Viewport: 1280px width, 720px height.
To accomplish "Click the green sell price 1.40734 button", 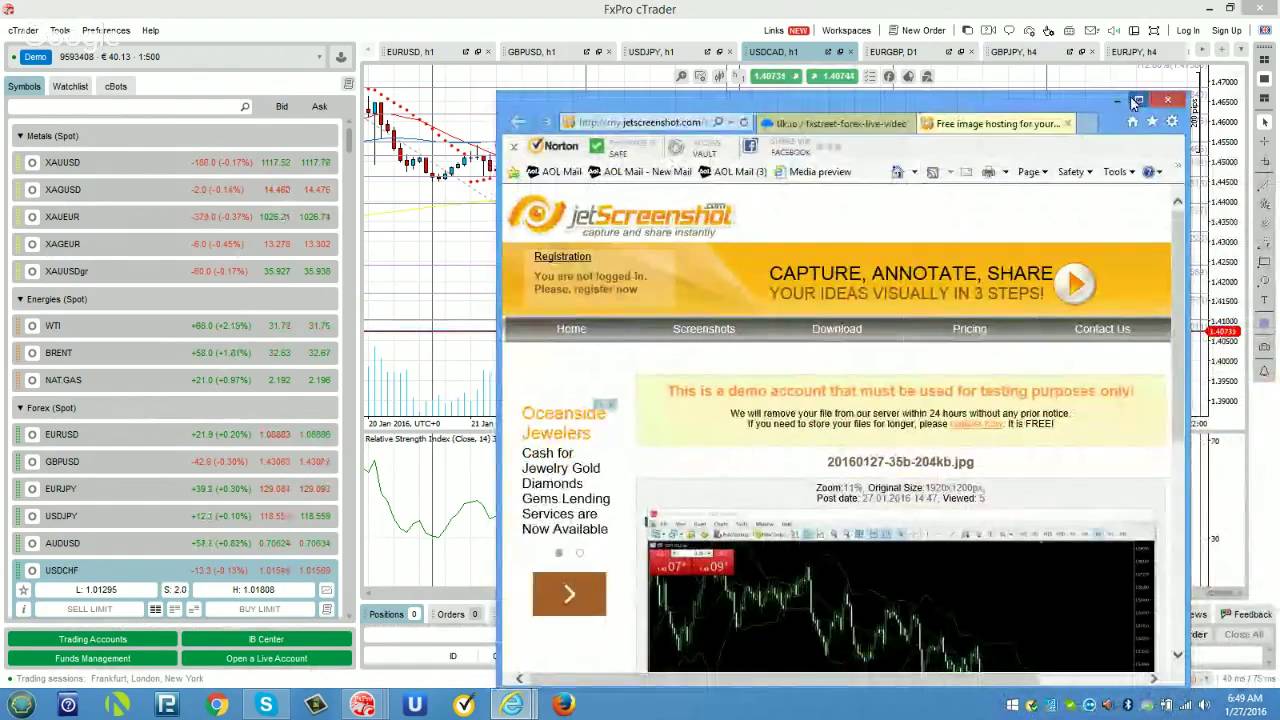I will [776, 76].
